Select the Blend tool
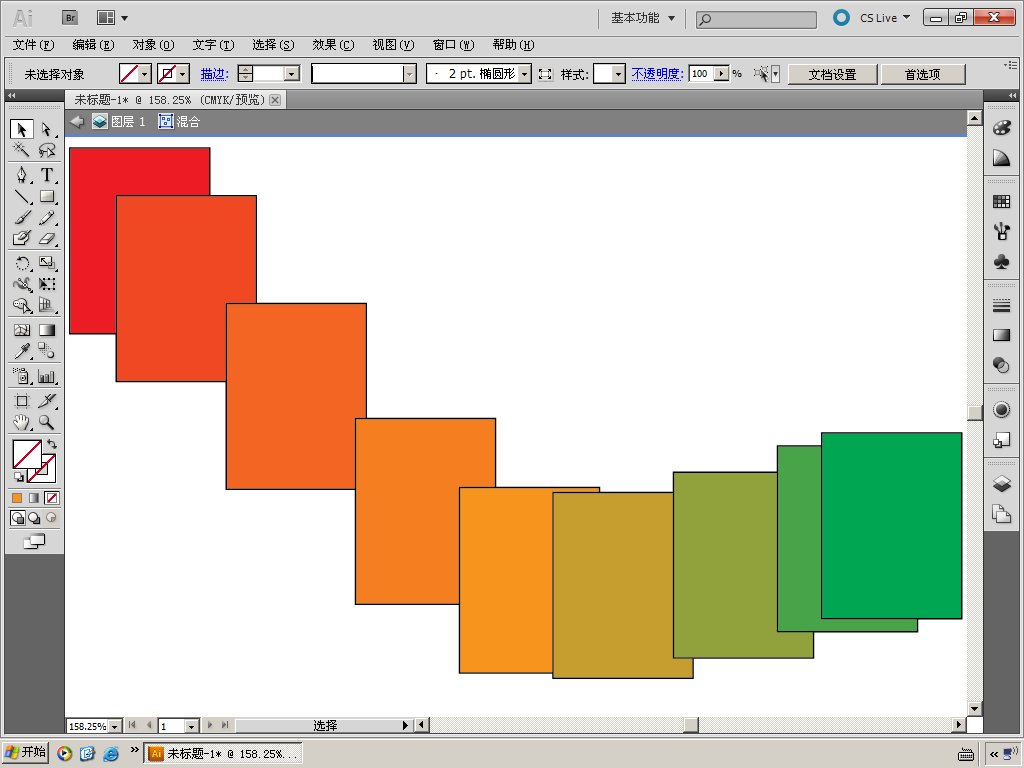1024x768 pixels. pos(46,351)
